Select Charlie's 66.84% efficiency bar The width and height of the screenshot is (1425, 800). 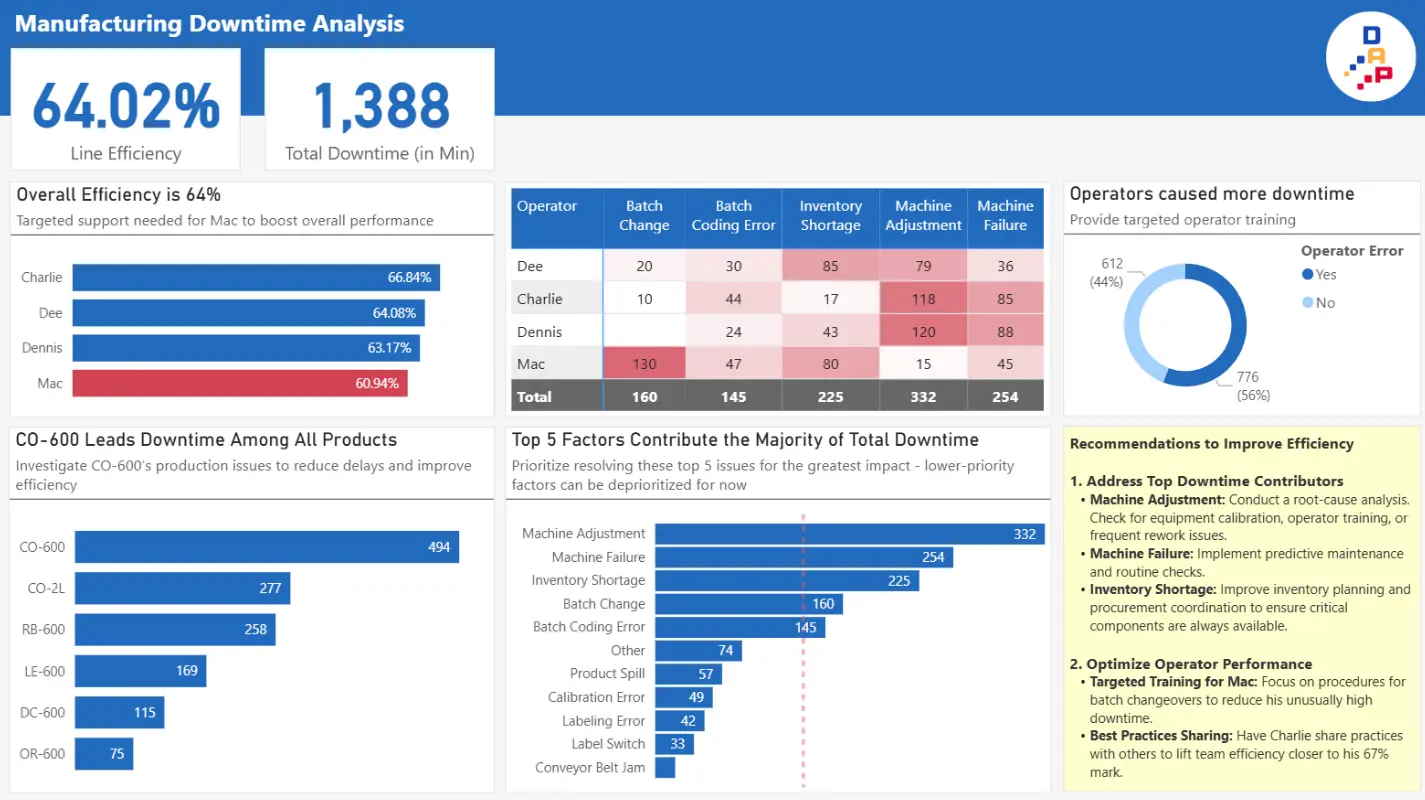(255, 277)
